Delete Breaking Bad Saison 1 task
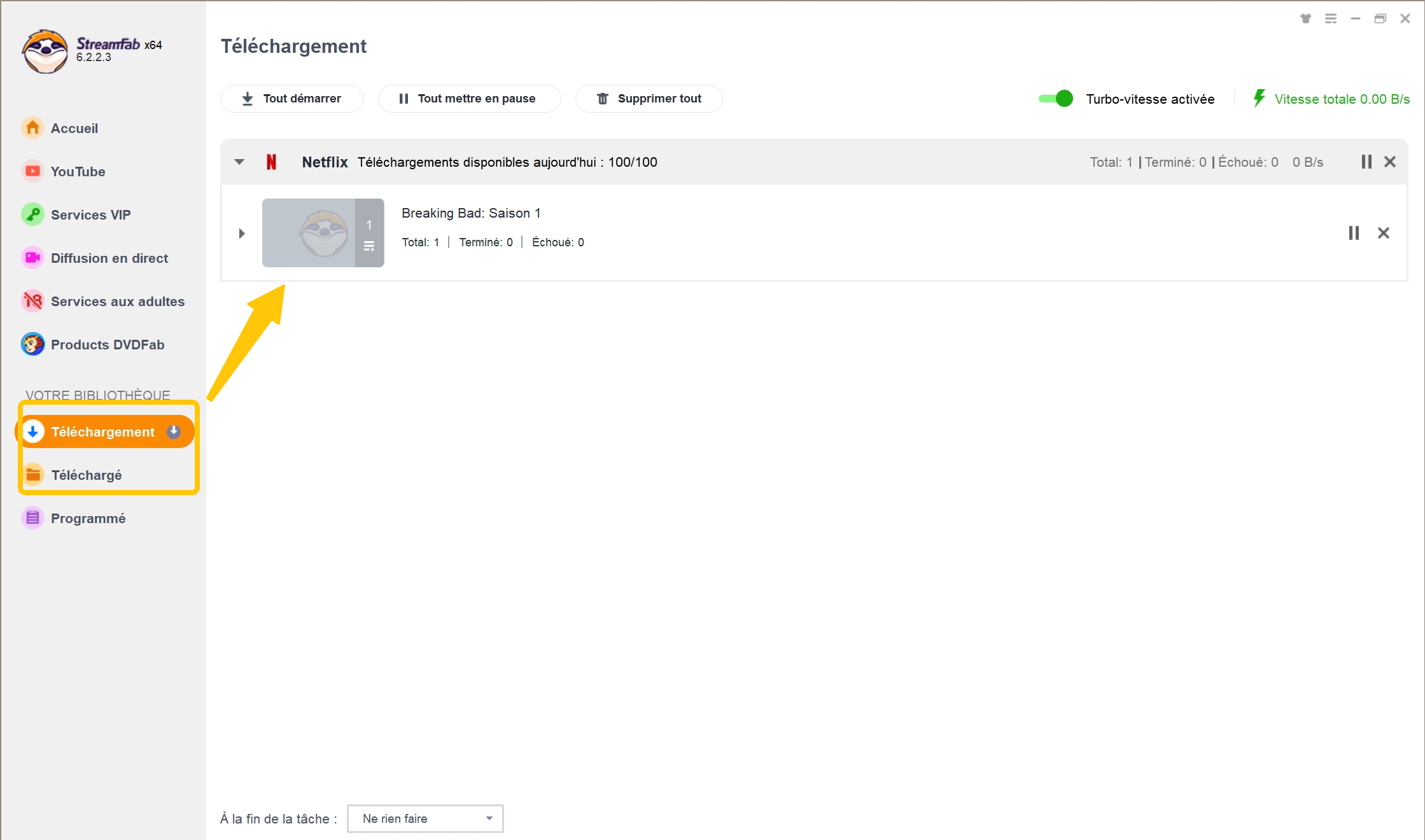Viewport: 1425px width, 840px height. pyautogui.click(x=1384, y=233)
